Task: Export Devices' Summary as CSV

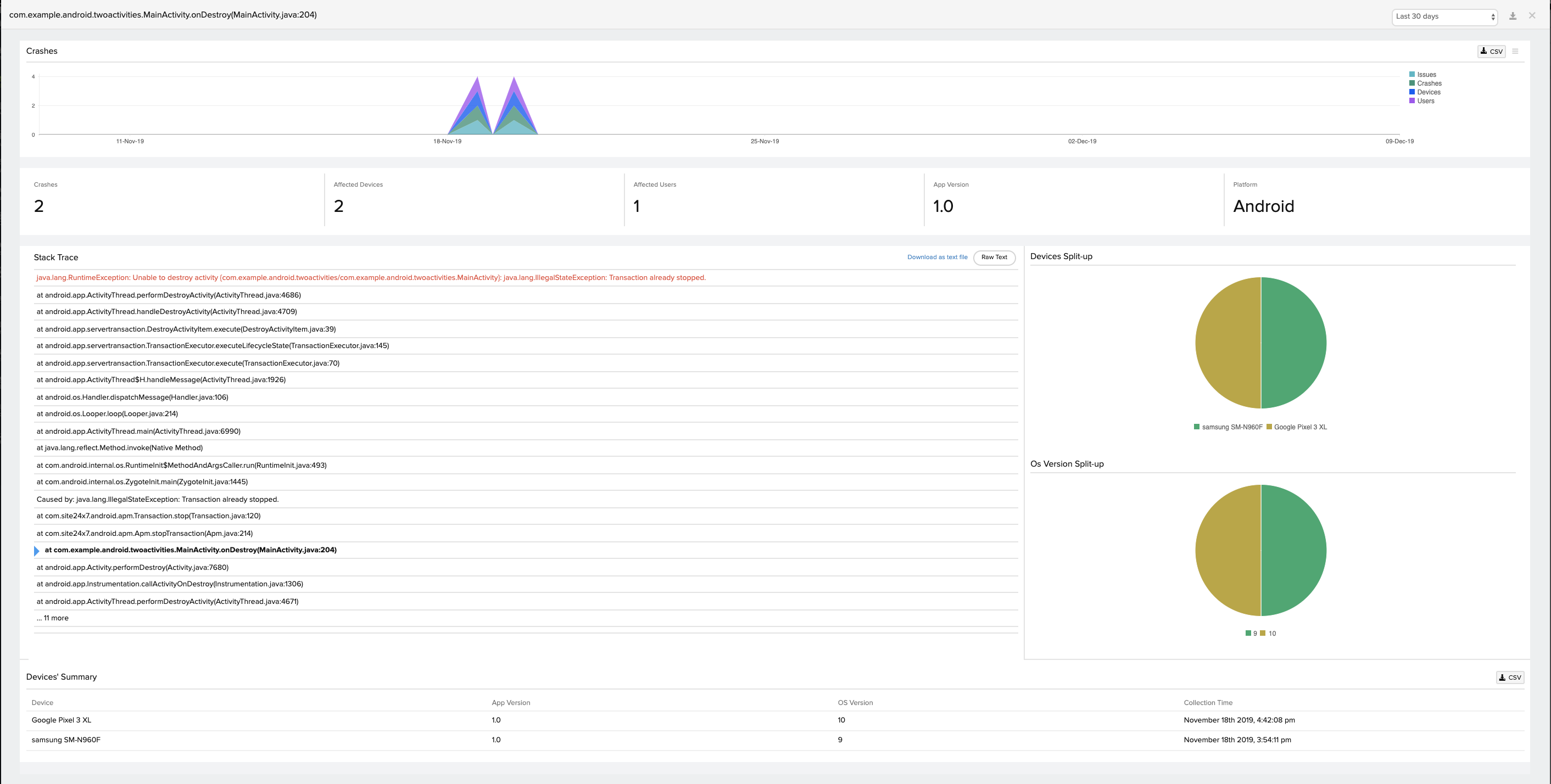Action: click(1510, 677)
